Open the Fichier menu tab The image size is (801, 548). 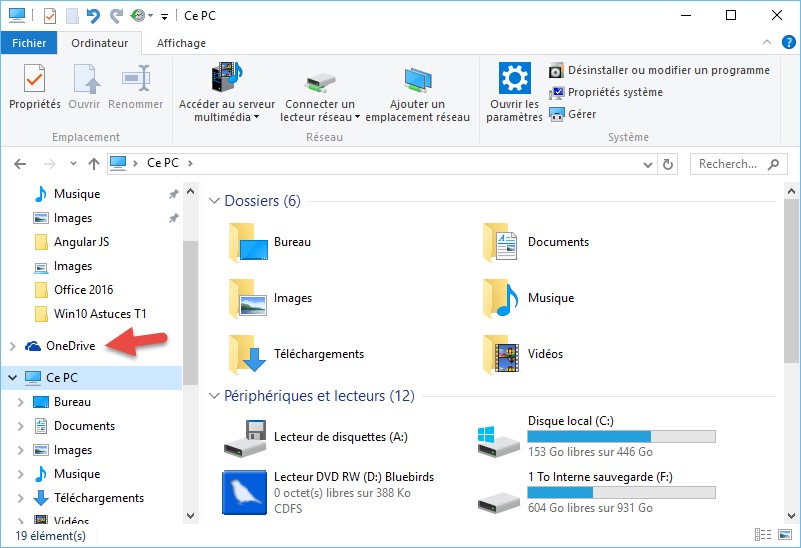point(29,43)
